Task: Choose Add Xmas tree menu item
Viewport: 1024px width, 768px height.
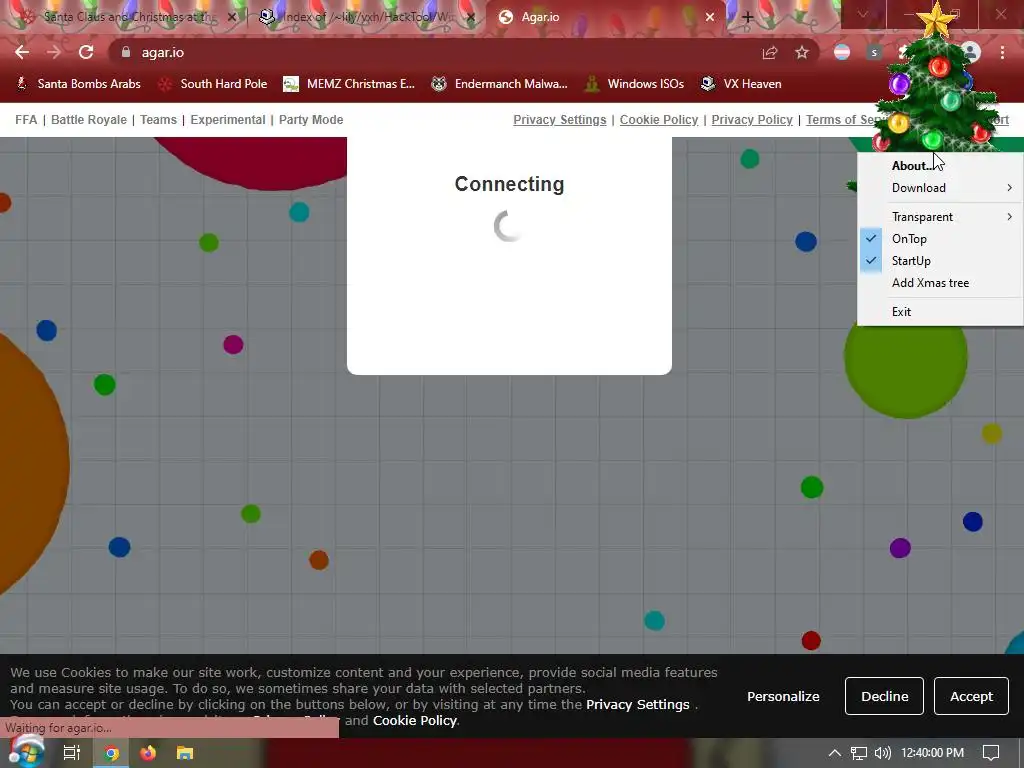Action: point(940,283)
